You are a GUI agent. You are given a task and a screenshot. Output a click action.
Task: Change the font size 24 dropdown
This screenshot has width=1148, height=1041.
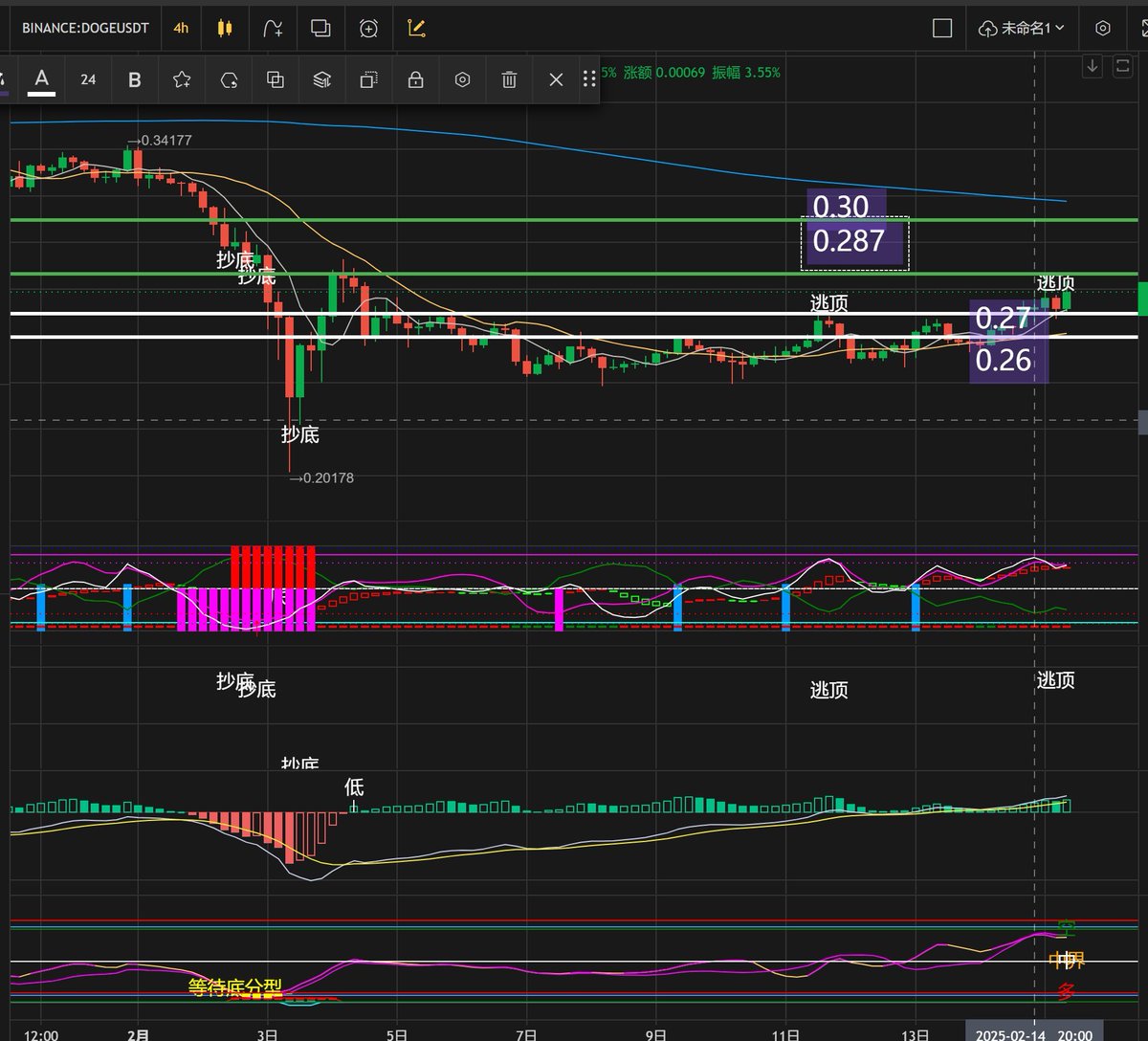(x=88, y=79)
